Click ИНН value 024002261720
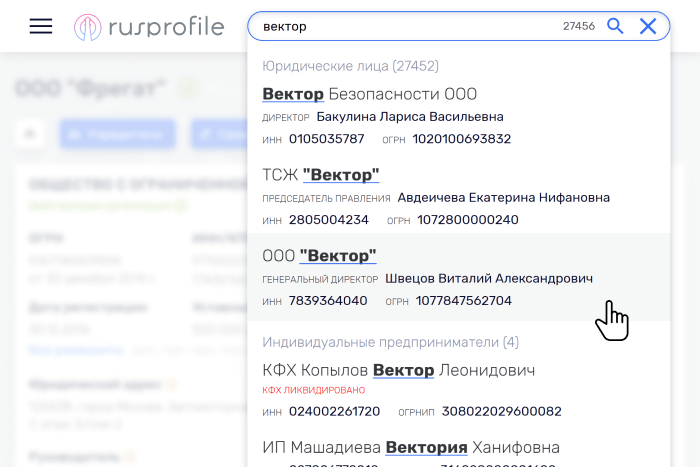 click(334, 411)
